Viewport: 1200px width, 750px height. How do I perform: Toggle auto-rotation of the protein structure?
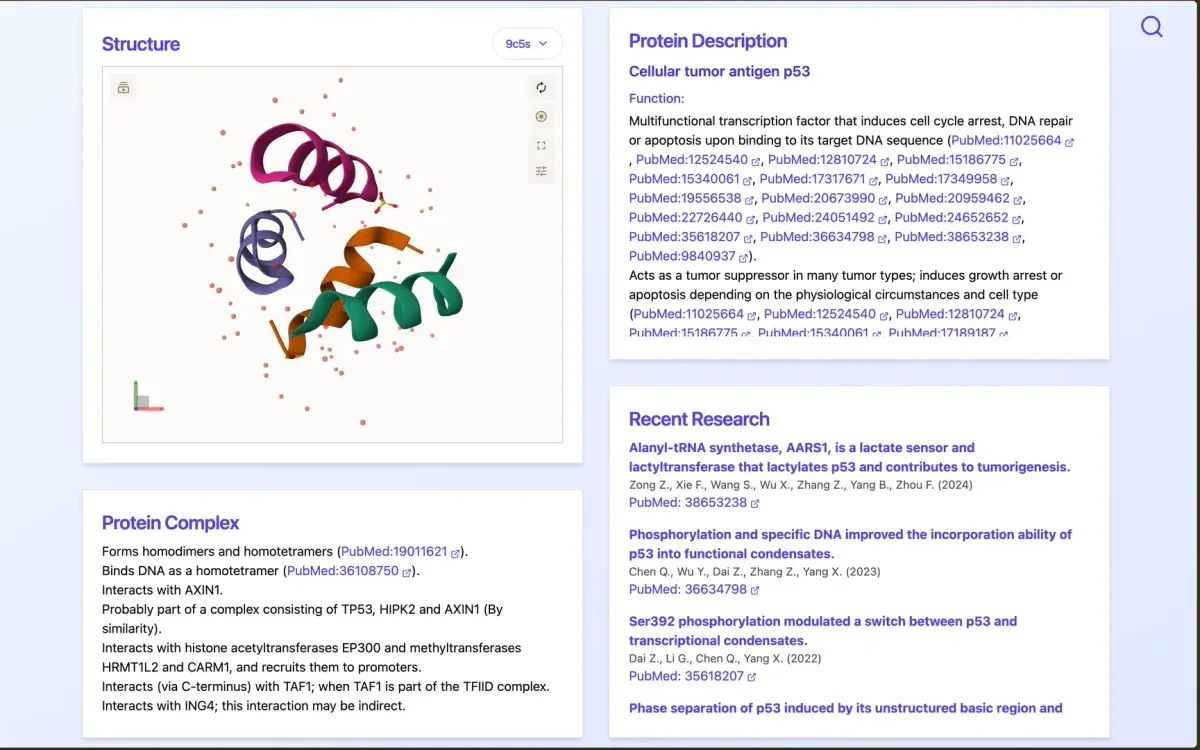541,117
